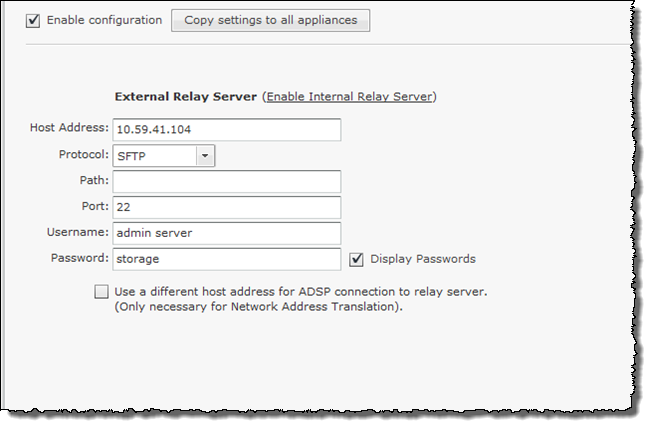653x428 pixels.
Task: Uncheck the Enable configuration checkbox
Action: (x=33, y=20)
